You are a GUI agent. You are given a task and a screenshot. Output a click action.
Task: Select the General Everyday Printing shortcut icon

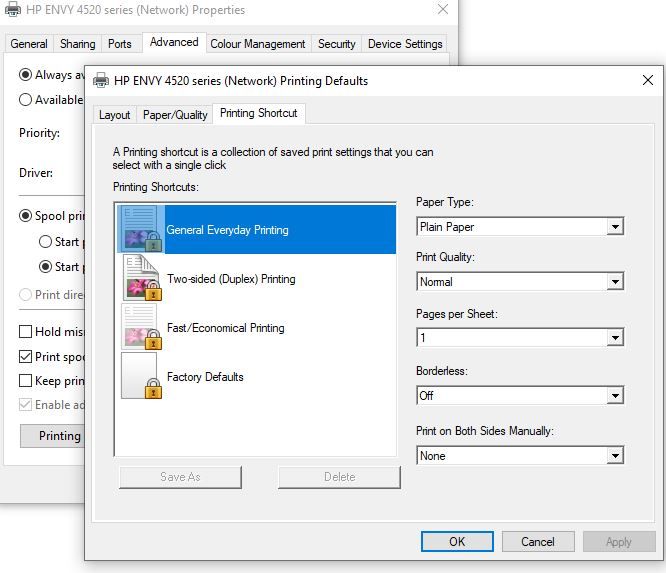141,229
